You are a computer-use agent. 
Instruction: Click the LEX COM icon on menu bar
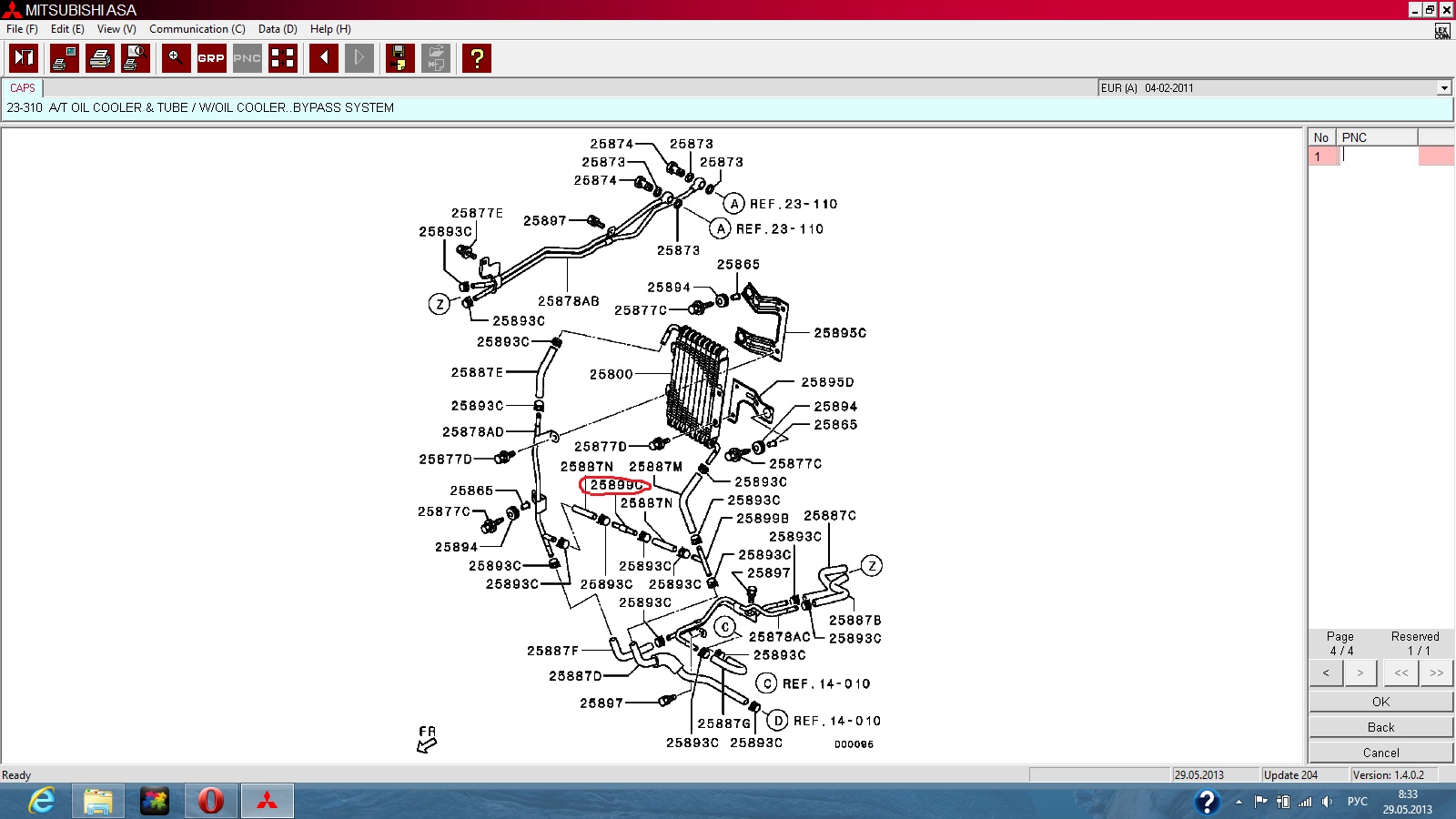1442,31
